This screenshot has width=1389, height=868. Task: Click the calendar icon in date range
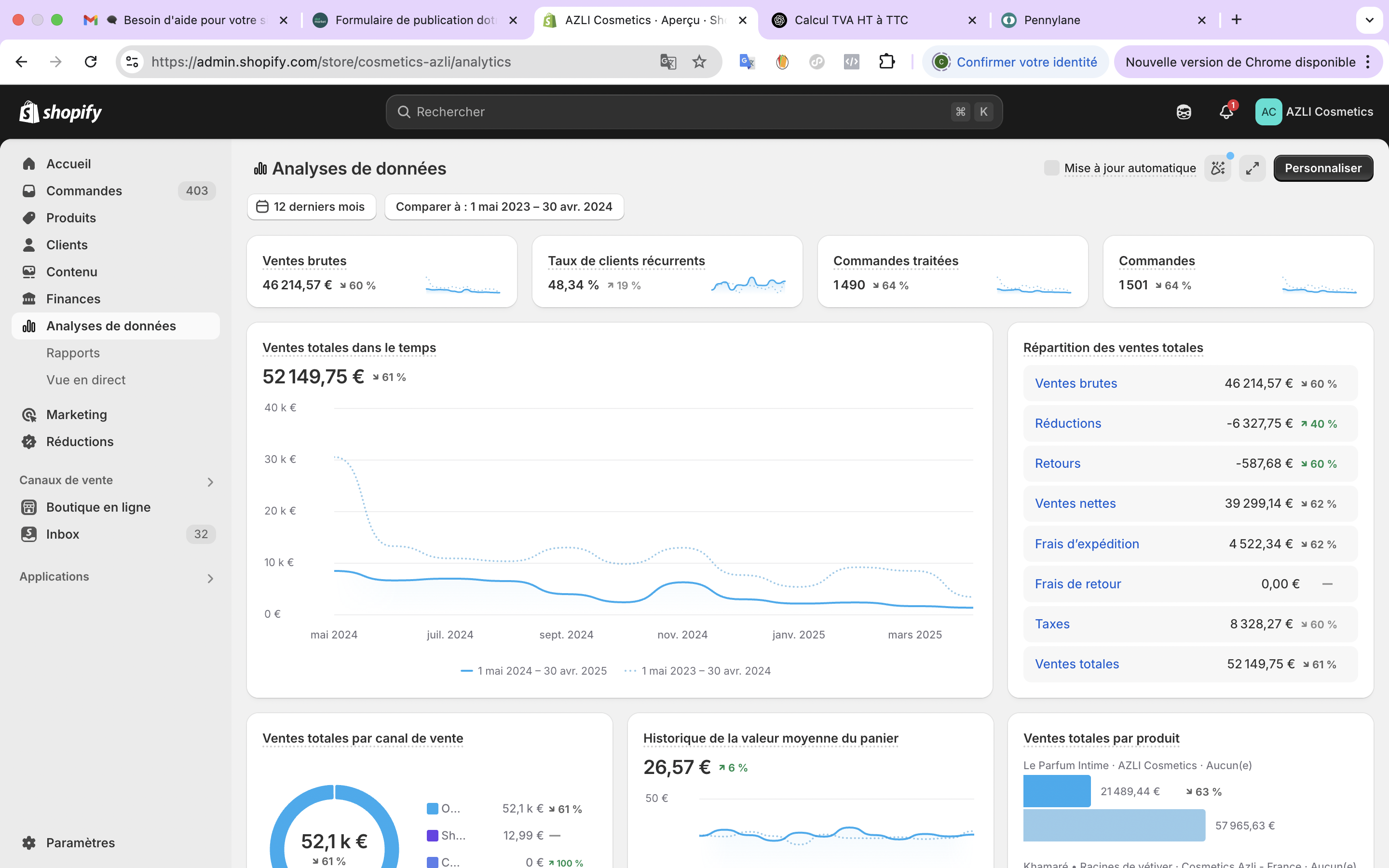[x=262, y=207]
